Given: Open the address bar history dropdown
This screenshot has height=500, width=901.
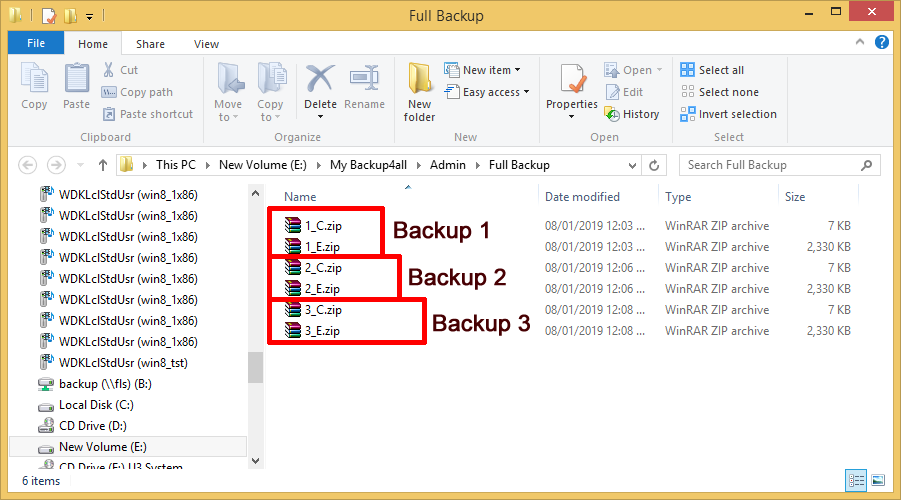Looking at the screenshot, I should tap(632, 166).
